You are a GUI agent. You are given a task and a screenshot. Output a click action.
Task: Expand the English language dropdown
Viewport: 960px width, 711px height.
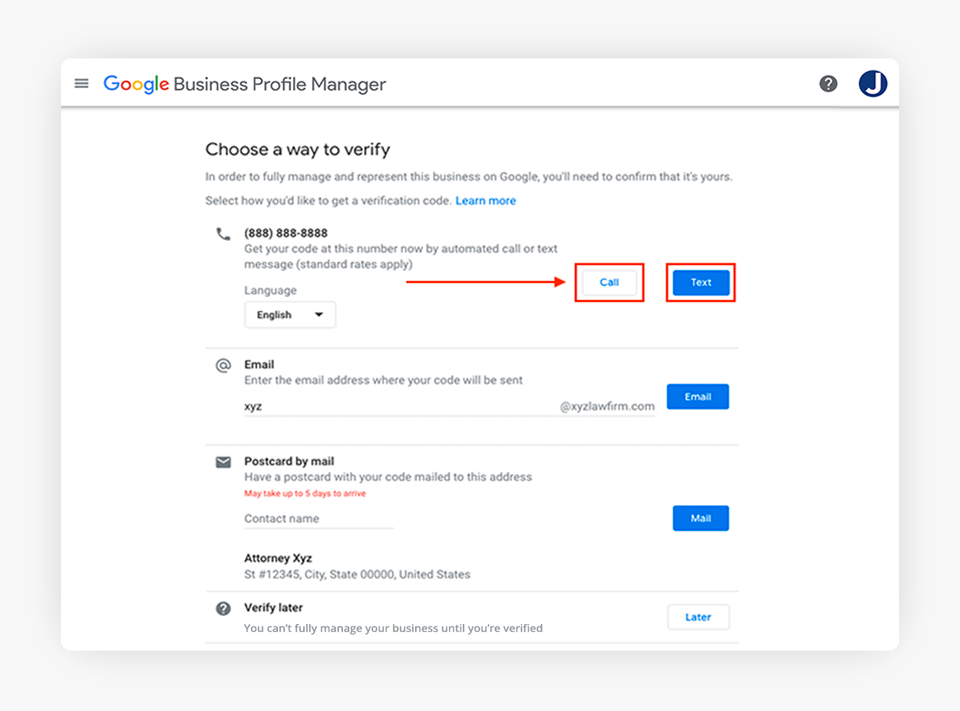point(290,315)
